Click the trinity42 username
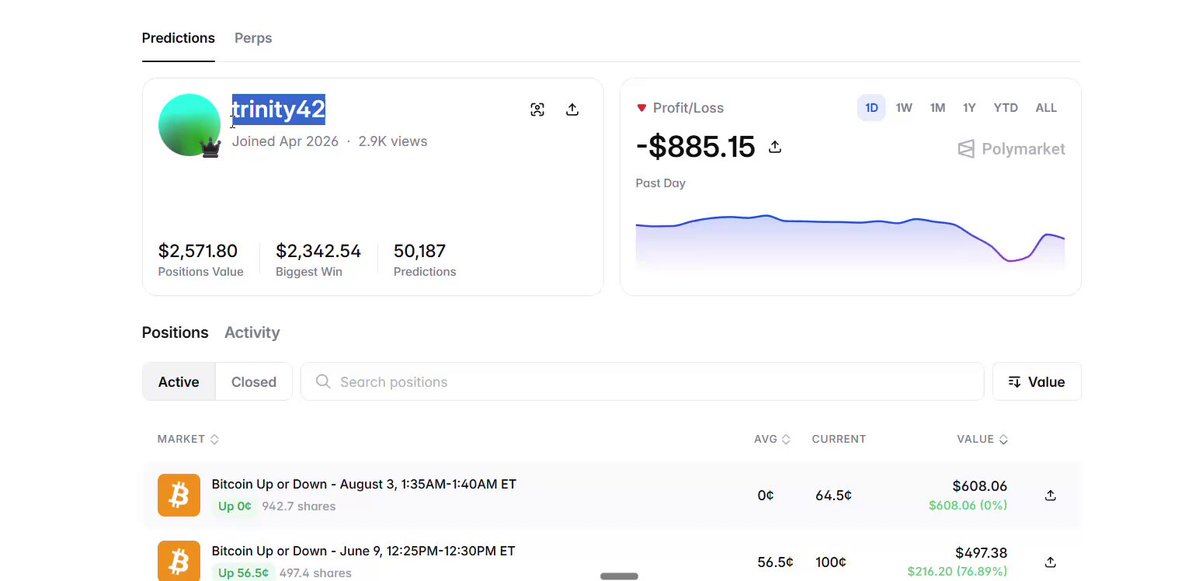 (x=279, y=109)
